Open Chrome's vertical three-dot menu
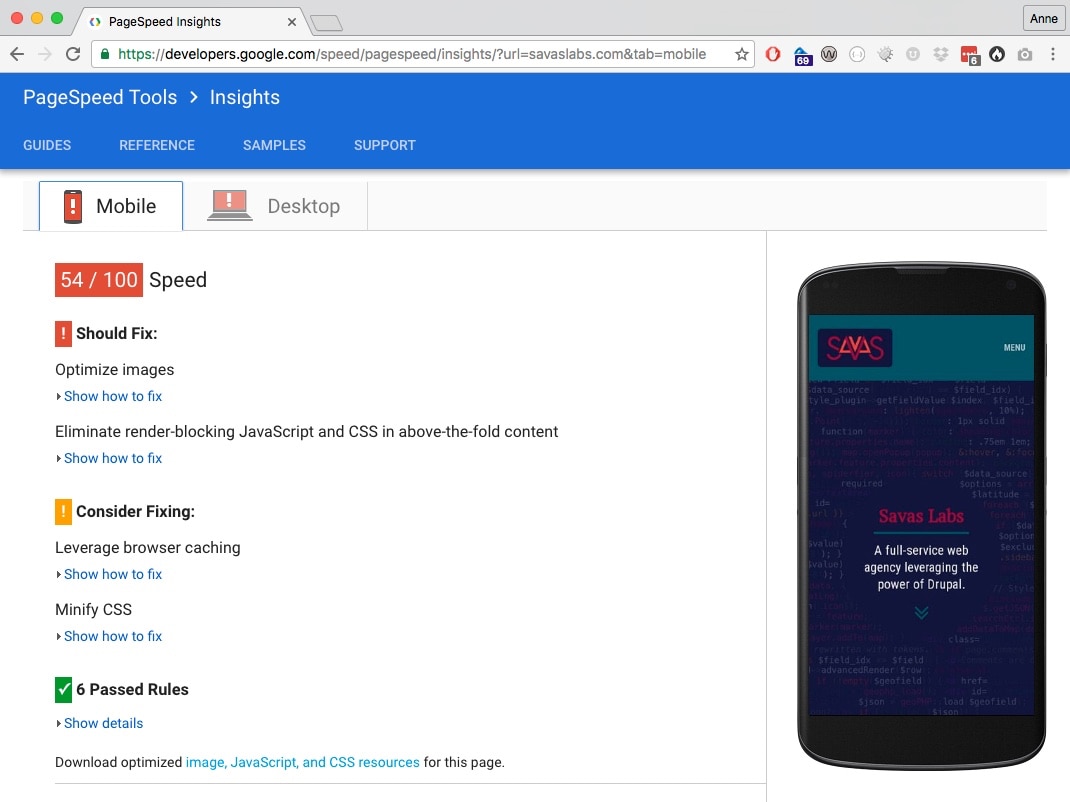Screen dimensions: 1070x802 point(1052,54)
